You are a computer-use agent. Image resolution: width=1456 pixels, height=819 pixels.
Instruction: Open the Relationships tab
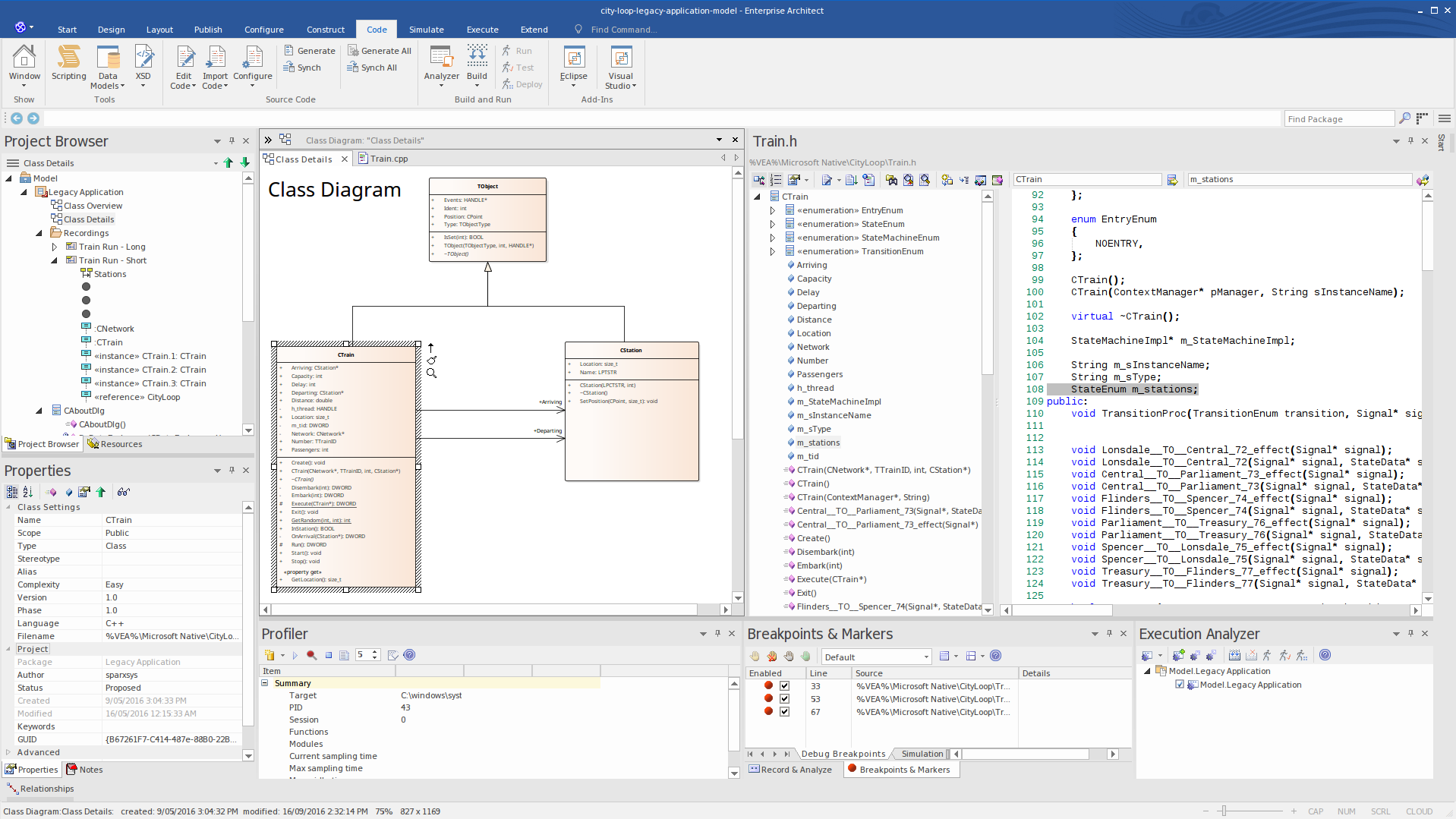(x=40, y=789)
